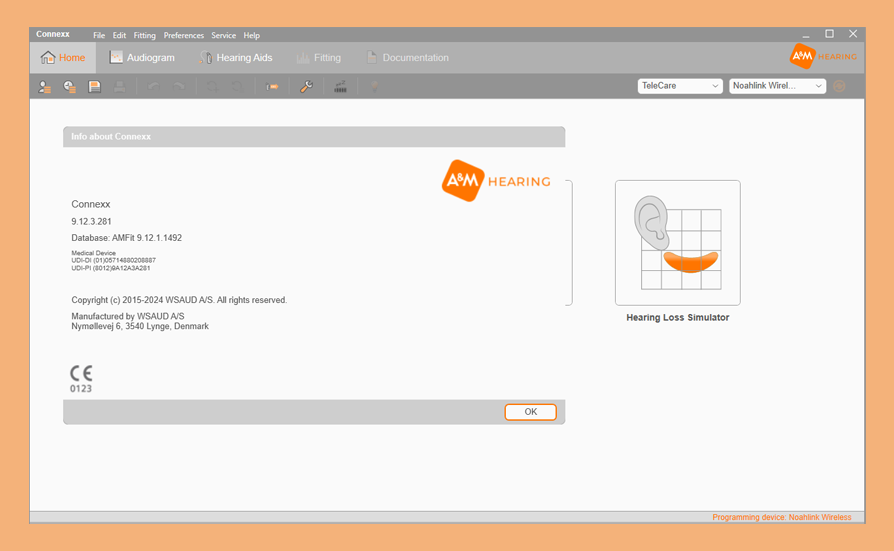894x551 pixels.
Task: Open the Edit menu
Action: click(x=119, y=35)
